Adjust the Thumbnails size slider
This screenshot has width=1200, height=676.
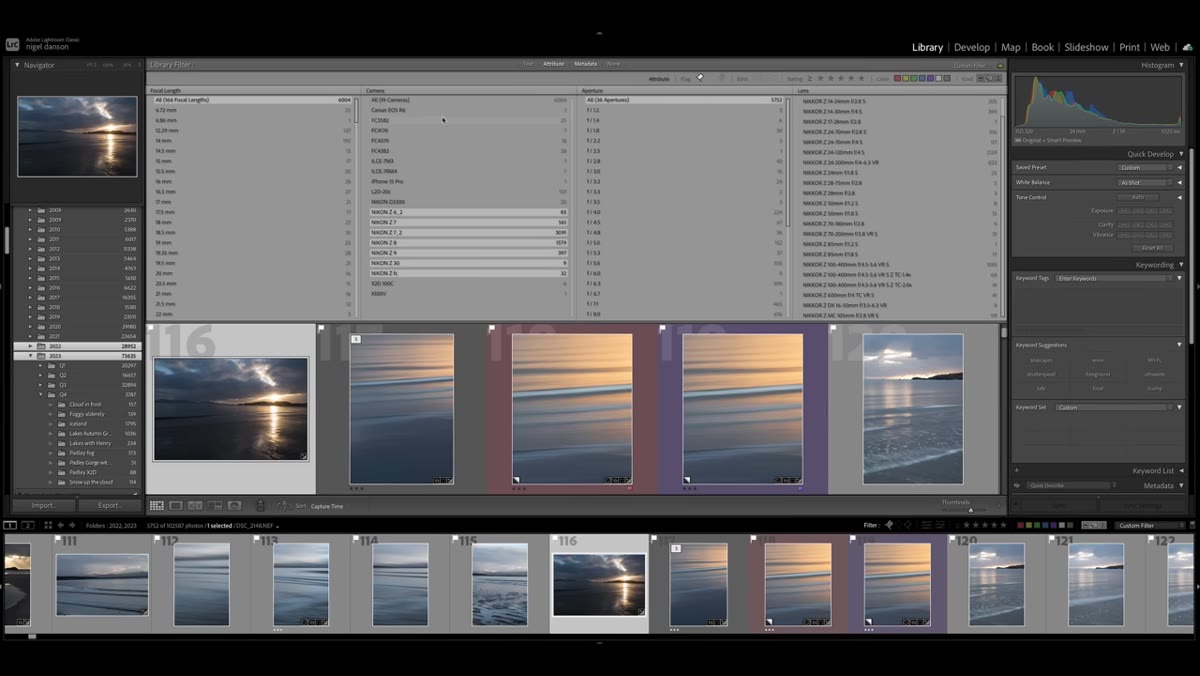point(970,510)
